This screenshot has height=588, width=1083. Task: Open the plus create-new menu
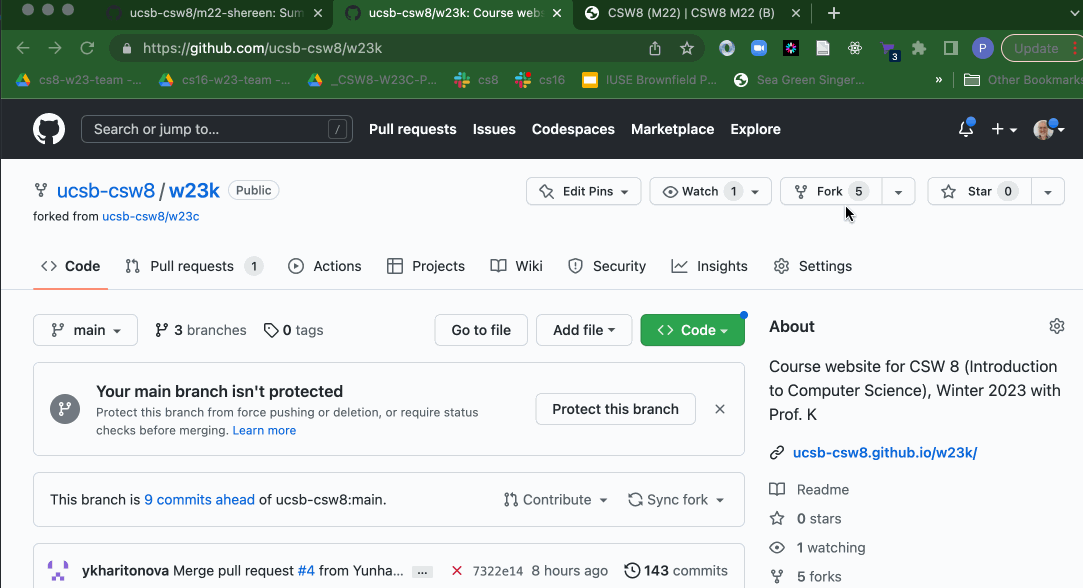[x=1004, y=129]
